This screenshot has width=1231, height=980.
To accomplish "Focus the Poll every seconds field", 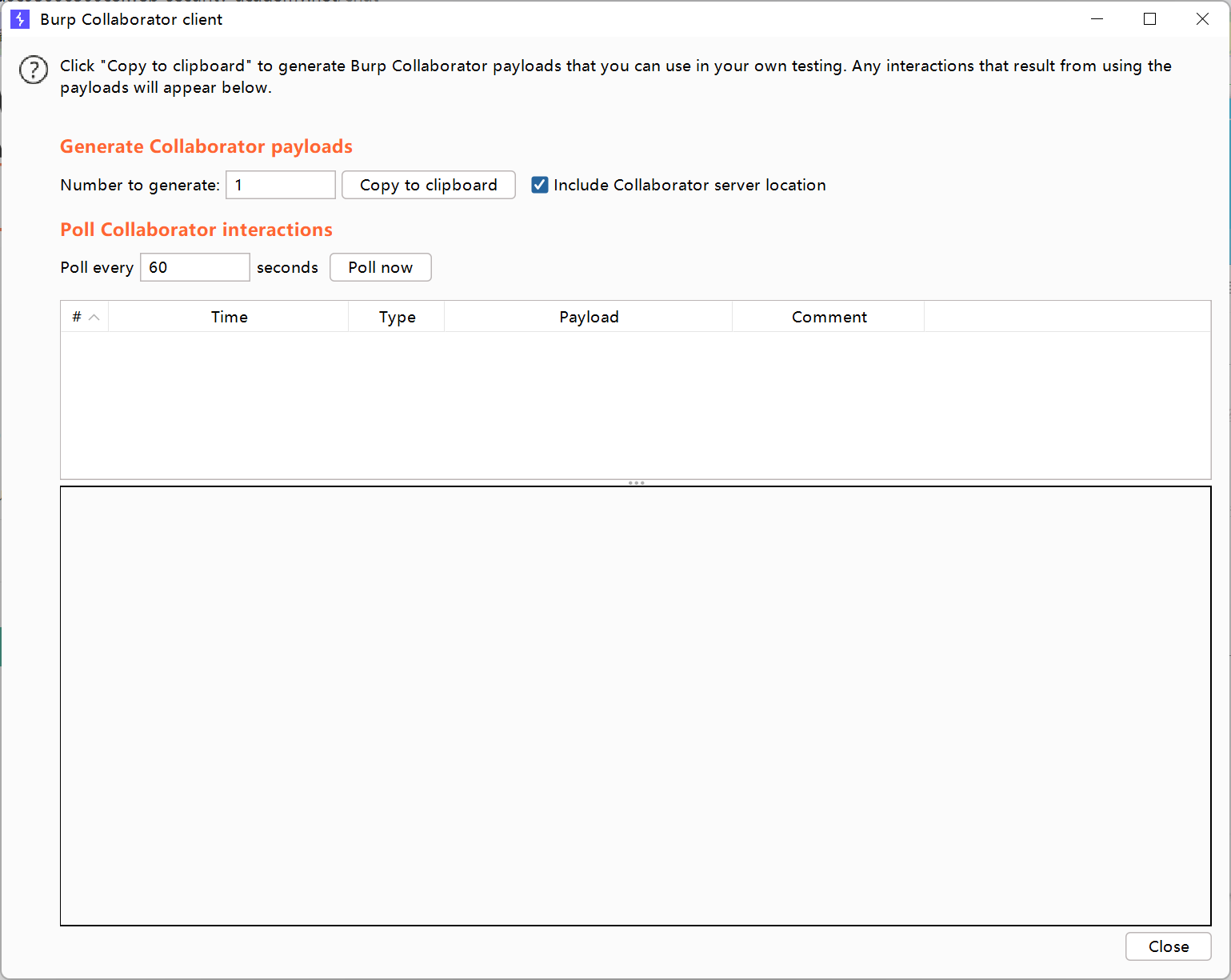I will click(x=195, y=267).
